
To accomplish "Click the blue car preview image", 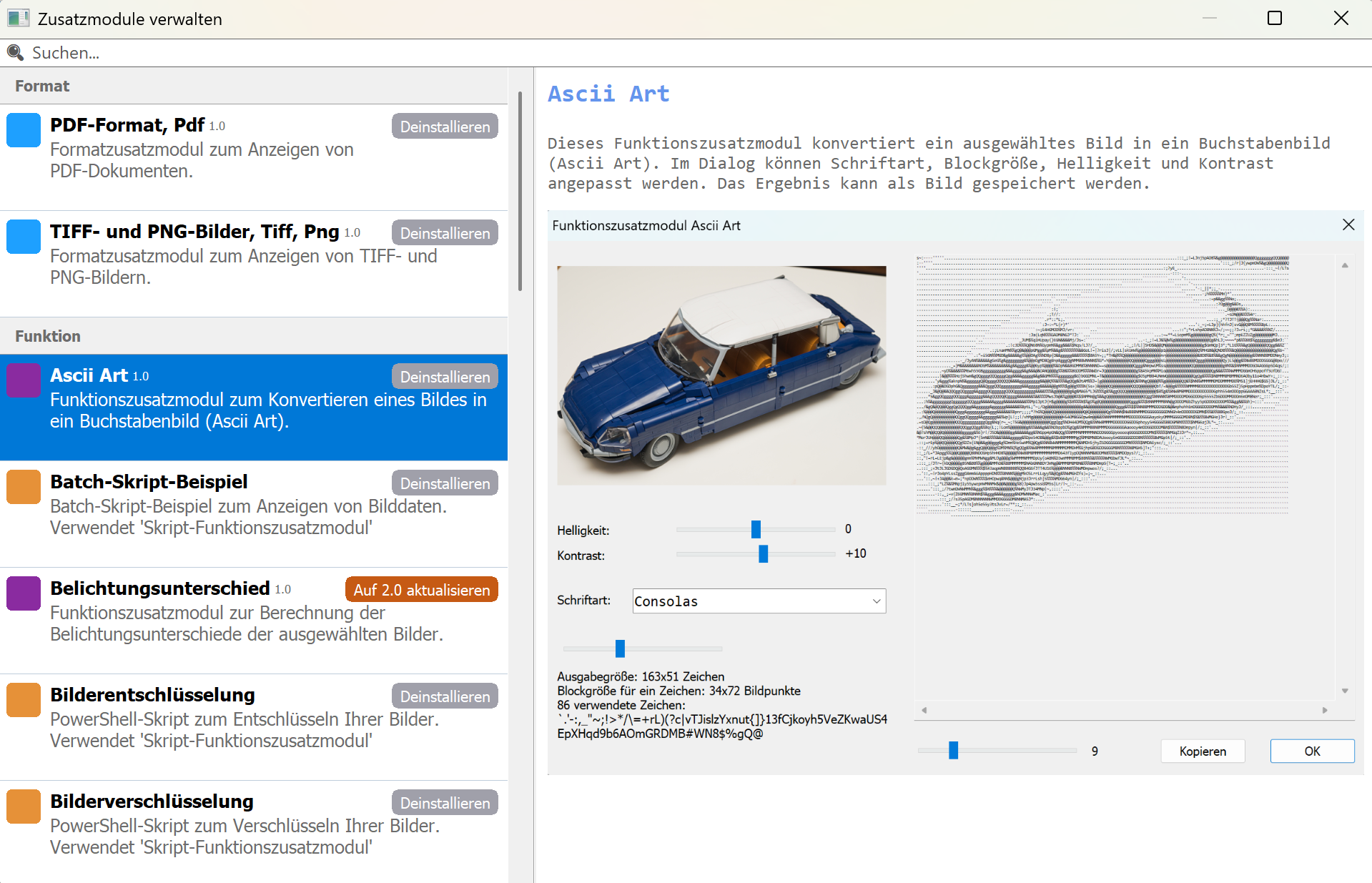I will [721, 375].
